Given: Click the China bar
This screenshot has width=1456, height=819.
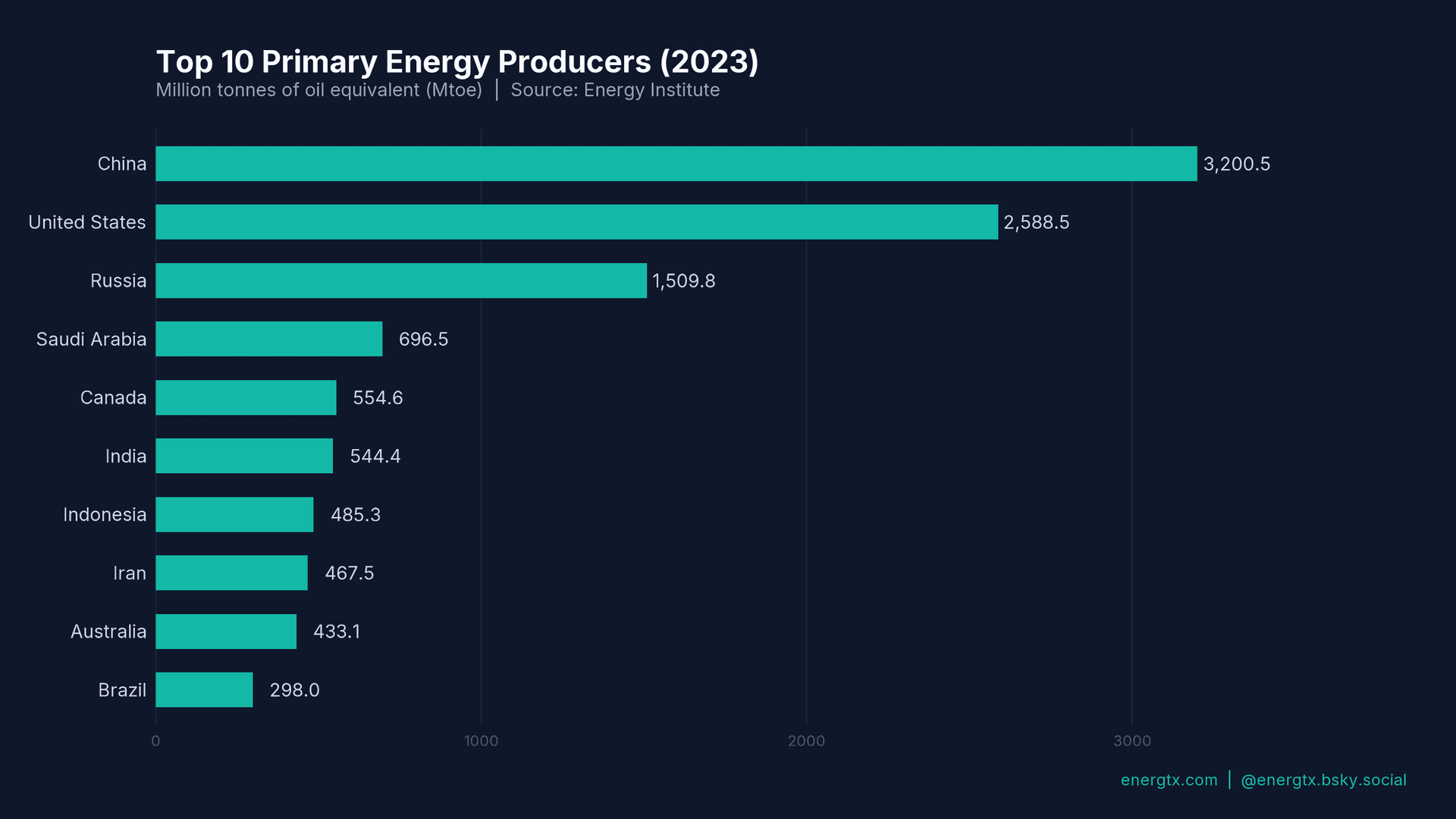Looking at the screenshot, I should coord(675,163).
